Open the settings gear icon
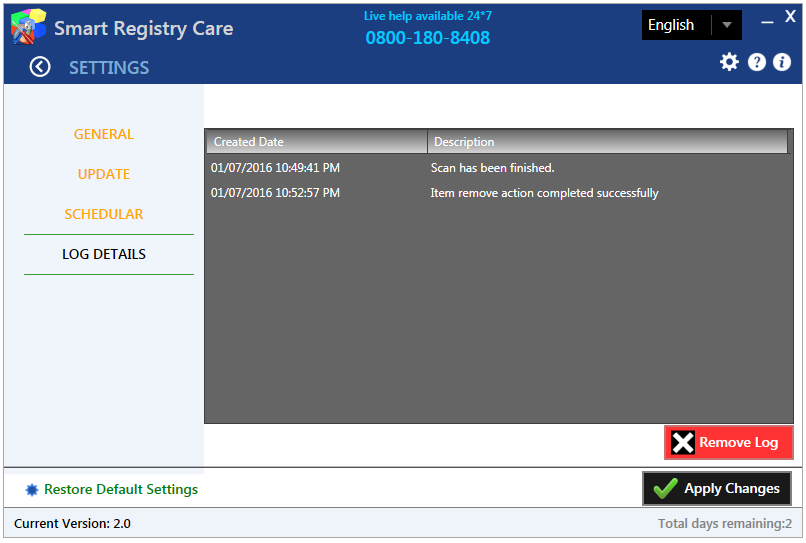Image resolution: width=806 pixels, height=543 pixels. [729, 62]
